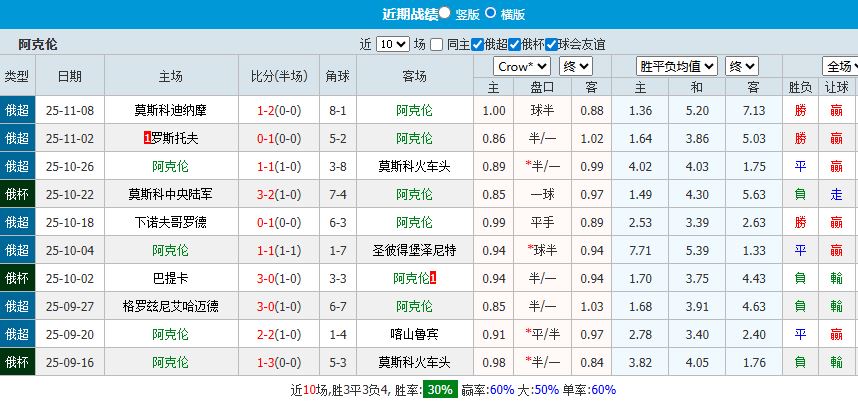Click the red card badge beside 罗斯托夫
858x403 pixels.
pyautogui.click(x=148, y=138)
